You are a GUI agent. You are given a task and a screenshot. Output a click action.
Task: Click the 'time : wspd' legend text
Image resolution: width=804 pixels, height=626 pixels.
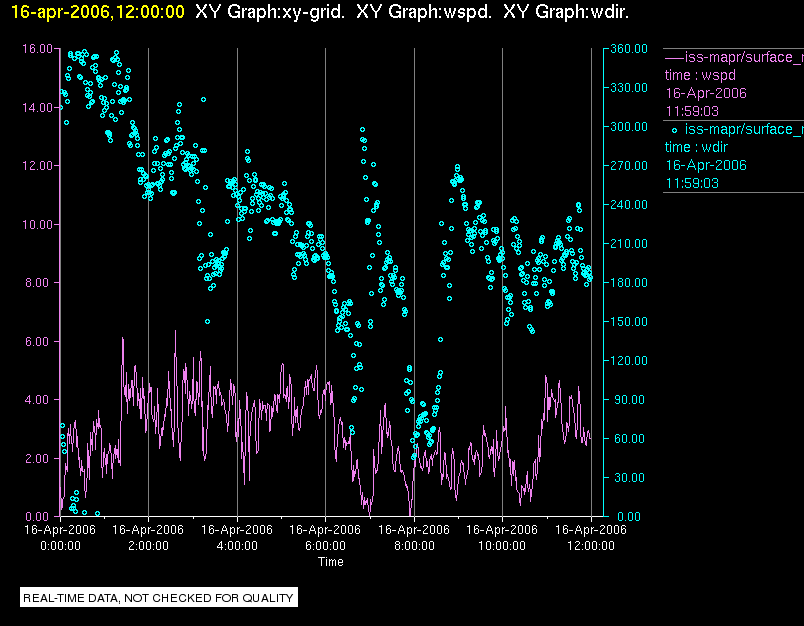pyautogui.click(x=700, y=75)
